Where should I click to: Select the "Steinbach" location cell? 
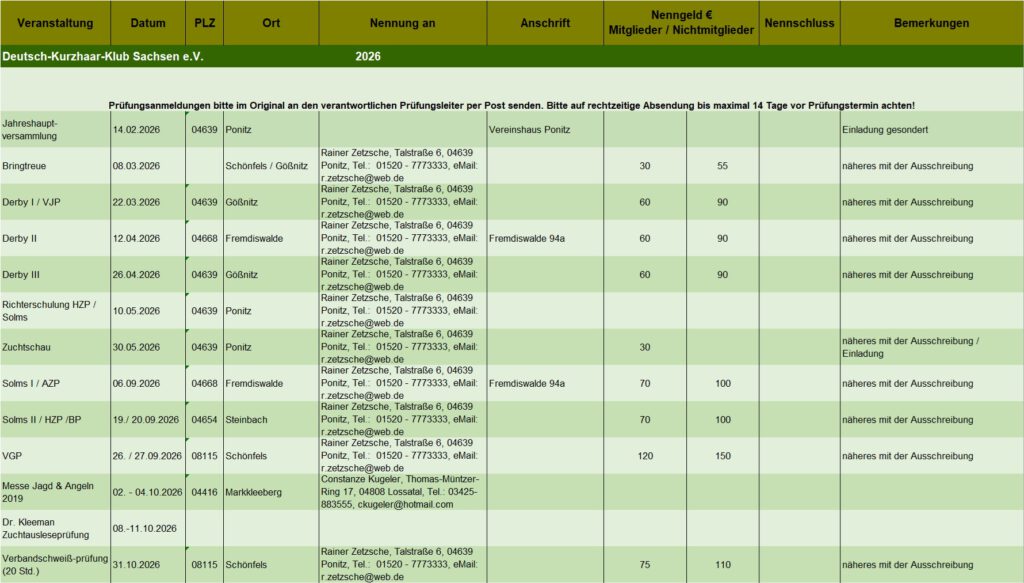270,420
